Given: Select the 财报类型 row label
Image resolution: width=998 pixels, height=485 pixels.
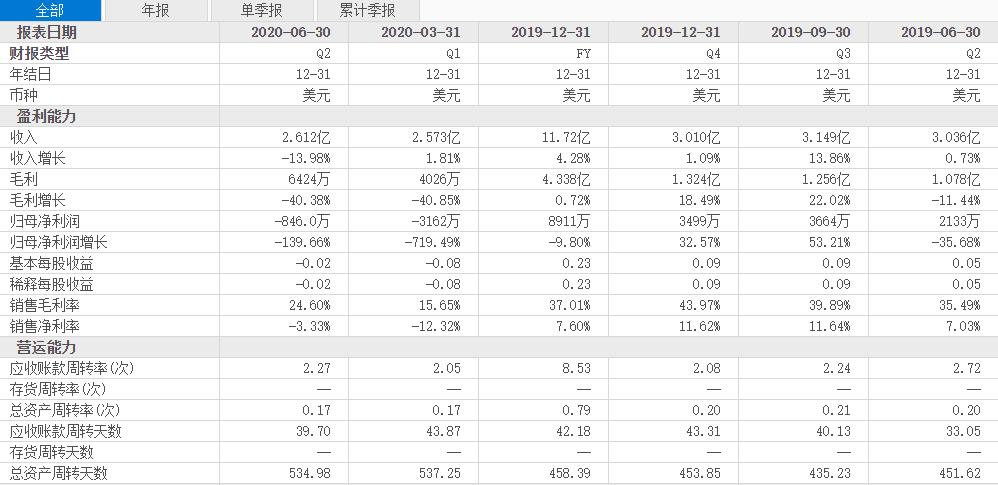Looking at the screenshot, I should (39, 53).
